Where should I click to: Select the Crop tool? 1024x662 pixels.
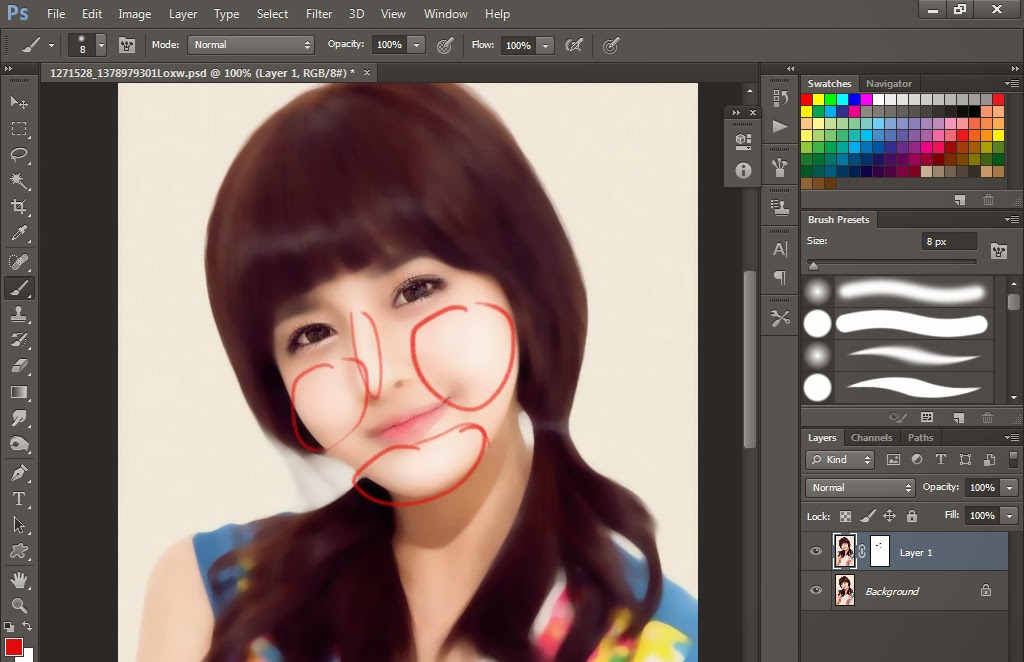pyautogui.click(x=19, y=207)
